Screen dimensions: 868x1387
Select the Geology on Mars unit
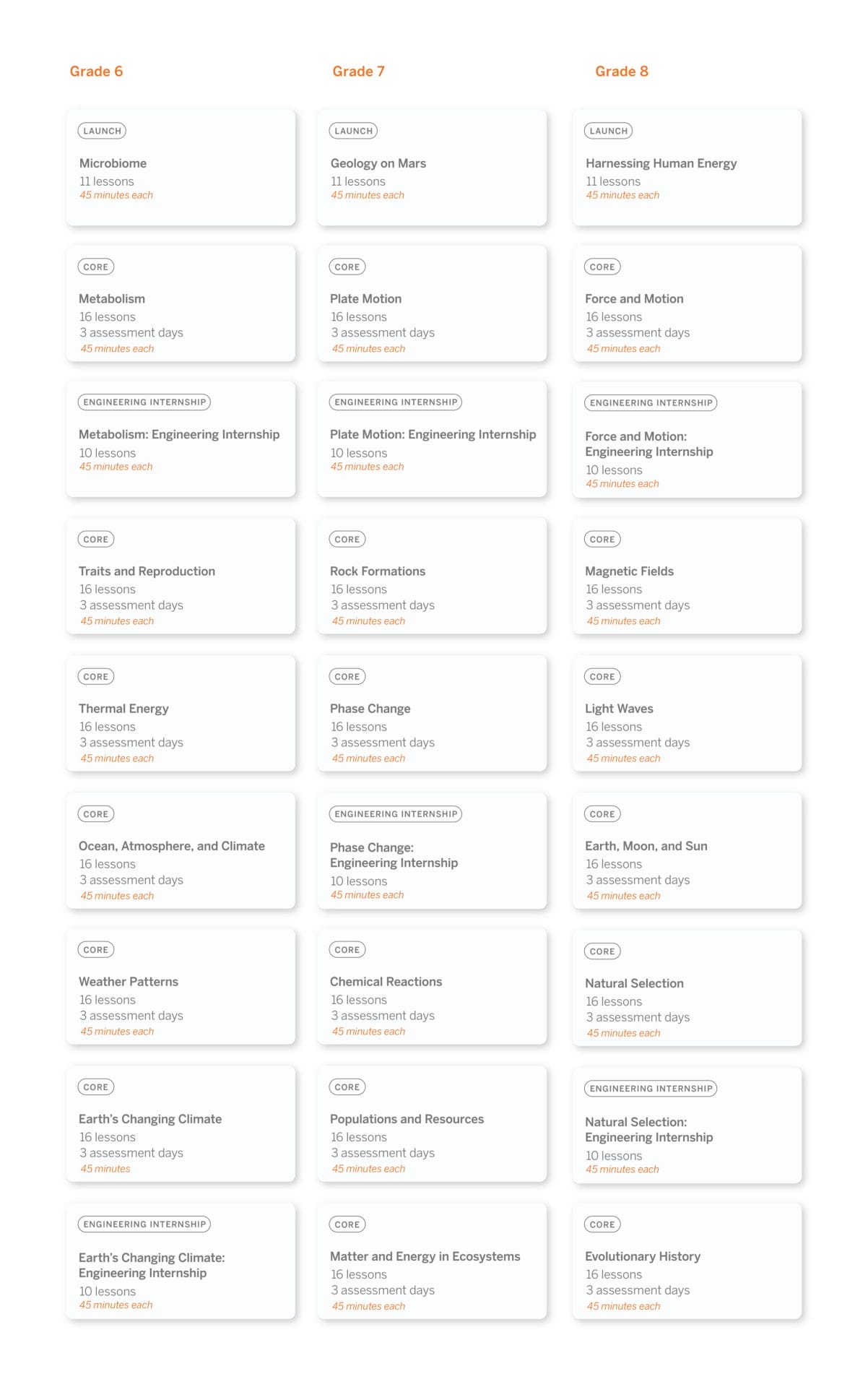(x=432, y=168)
